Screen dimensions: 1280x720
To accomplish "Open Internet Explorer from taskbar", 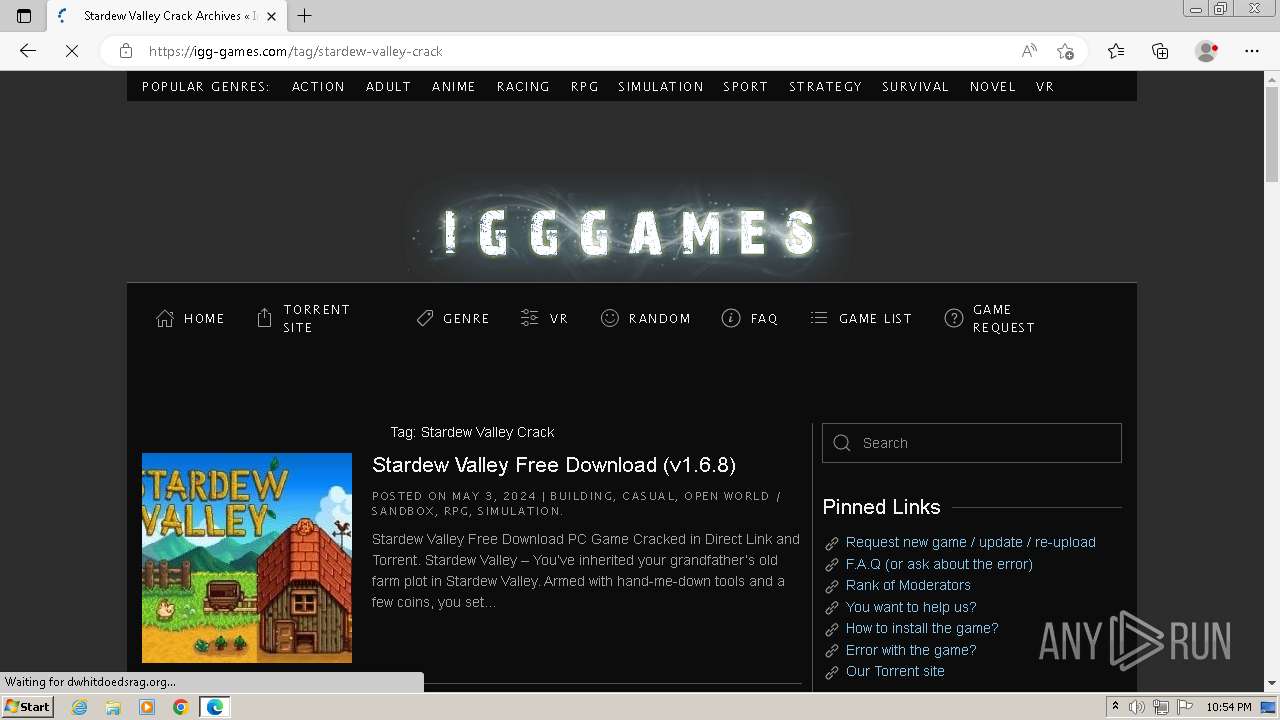I will pos(80,707).
